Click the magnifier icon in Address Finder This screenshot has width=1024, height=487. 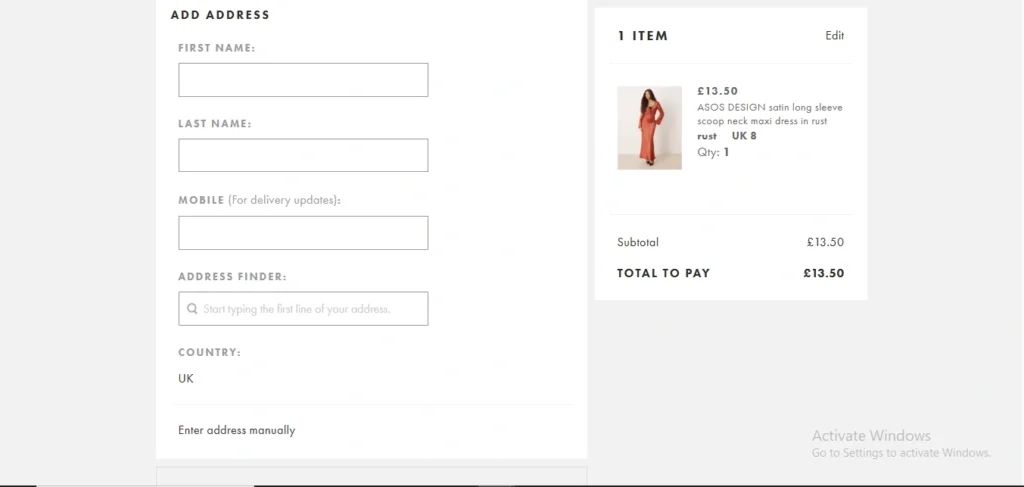tap(191, 309)
